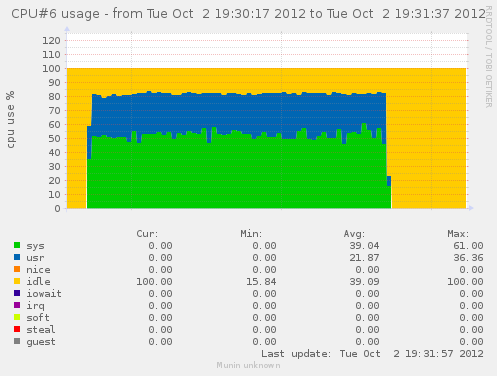Click the blue usr legend swatch
497x376 pixels.
17,257
